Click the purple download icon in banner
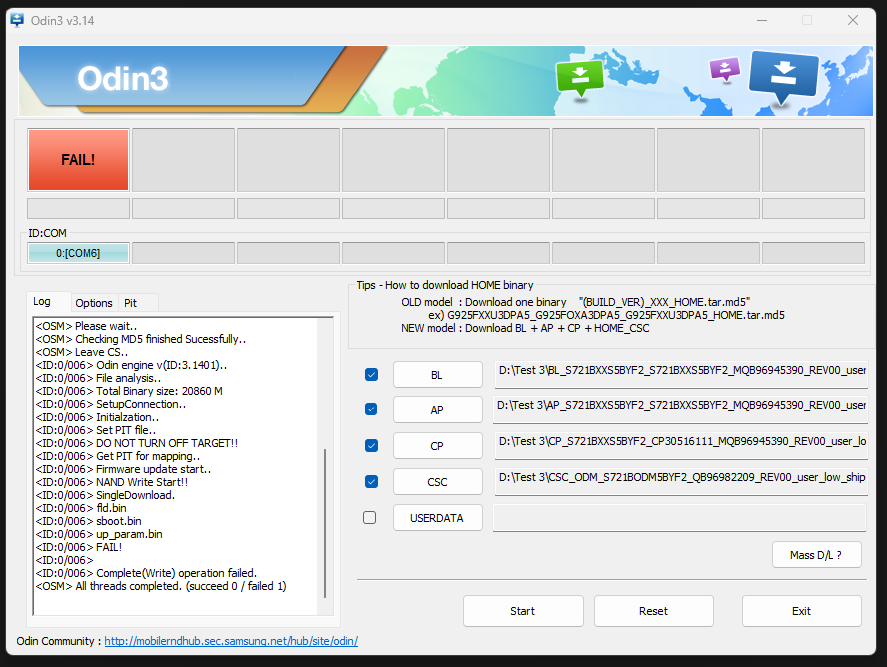The width and height of the screenshot is (887, 667). point(724,69)
